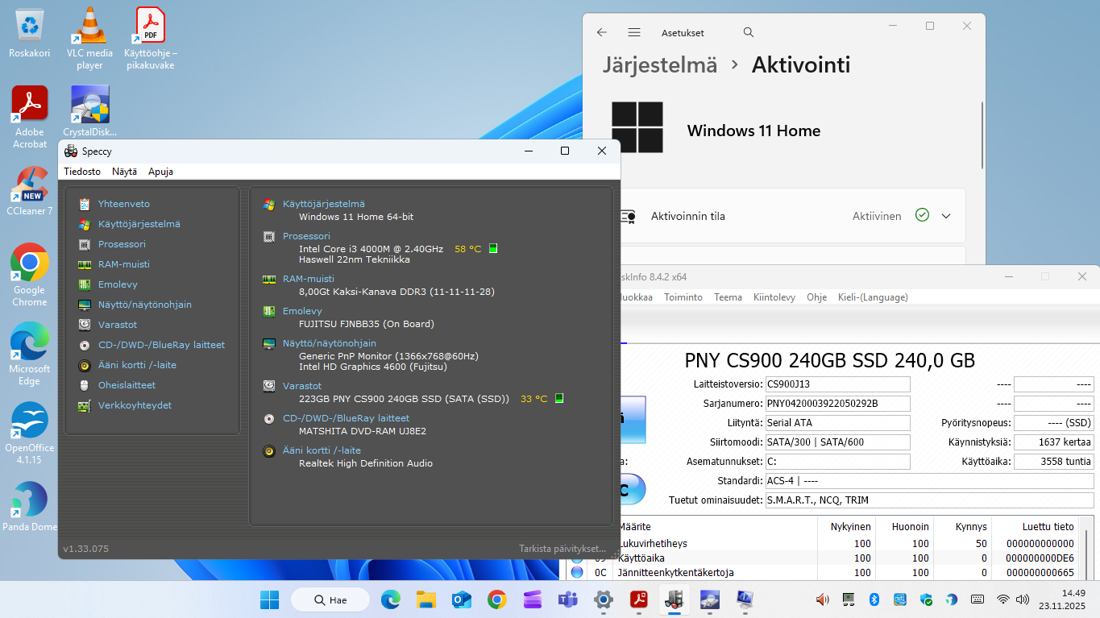Screen dimensions: 1100x618
Task: Select Verkkoyhteydet in Speccy sidebar
Action: coord(134,405)
